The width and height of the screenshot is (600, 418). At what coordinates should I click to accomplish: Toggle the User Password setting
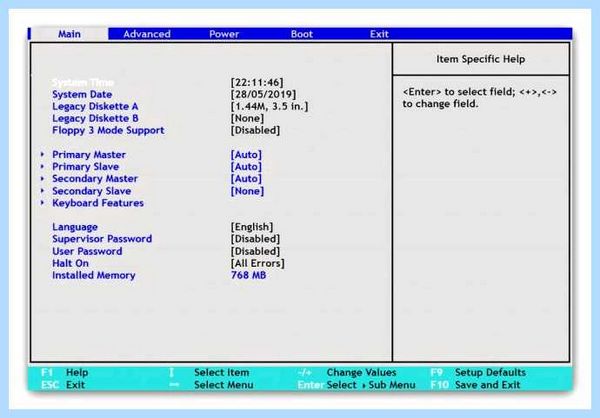point(255,251)
